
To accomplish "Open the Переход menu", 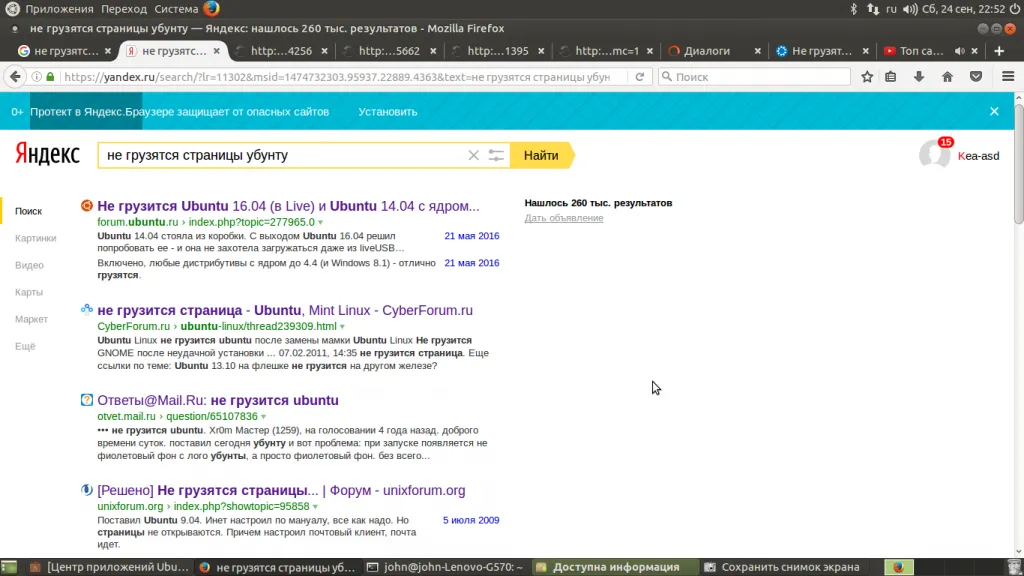I will point(124,8).
